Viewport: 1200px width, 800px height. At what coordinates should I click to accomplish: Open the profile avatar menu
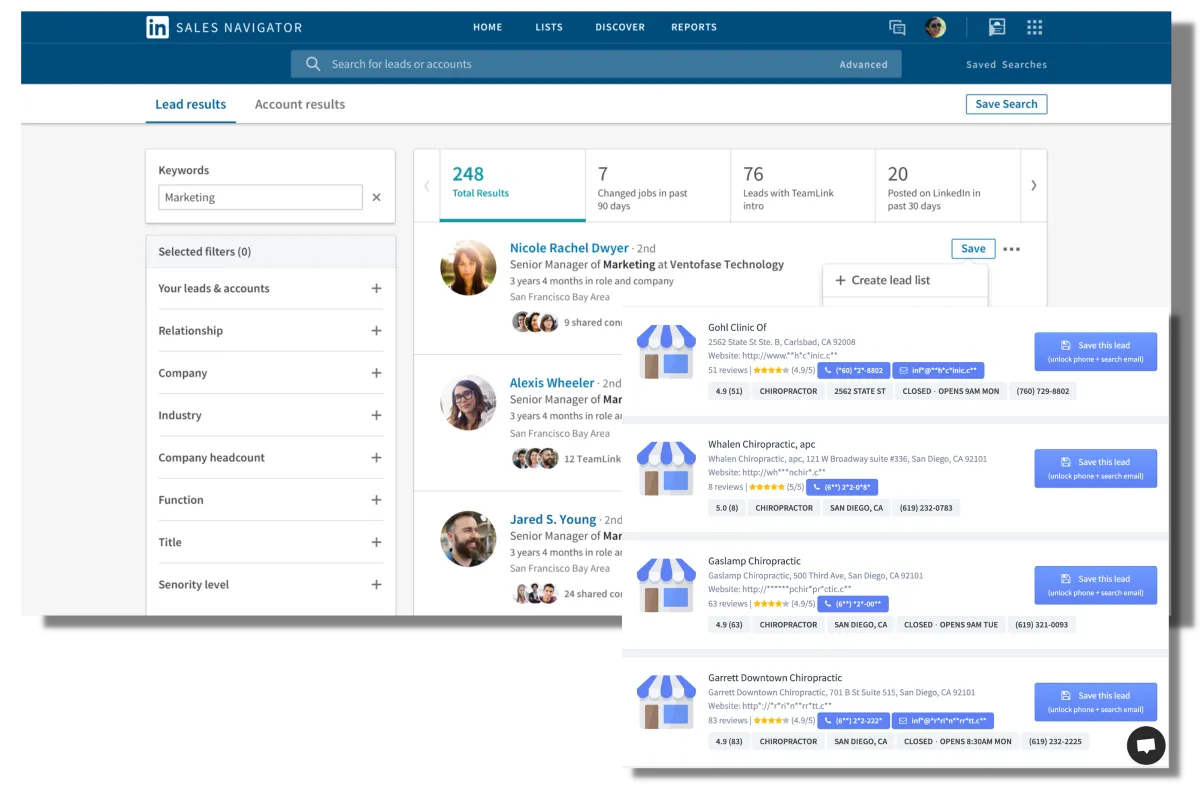[935, 28]
